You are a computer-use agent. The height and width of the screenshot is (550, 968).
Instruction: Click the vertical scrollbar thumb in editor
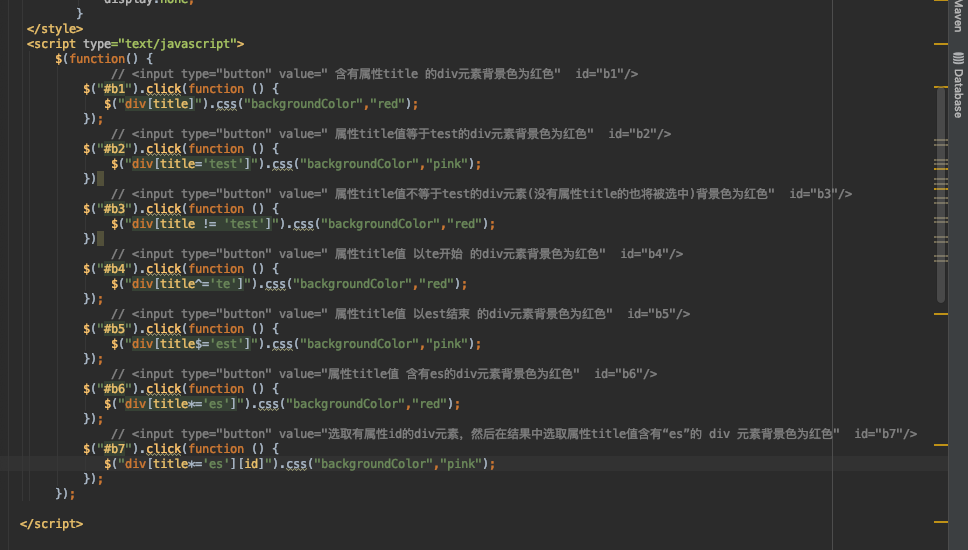[x=941, y=194]
